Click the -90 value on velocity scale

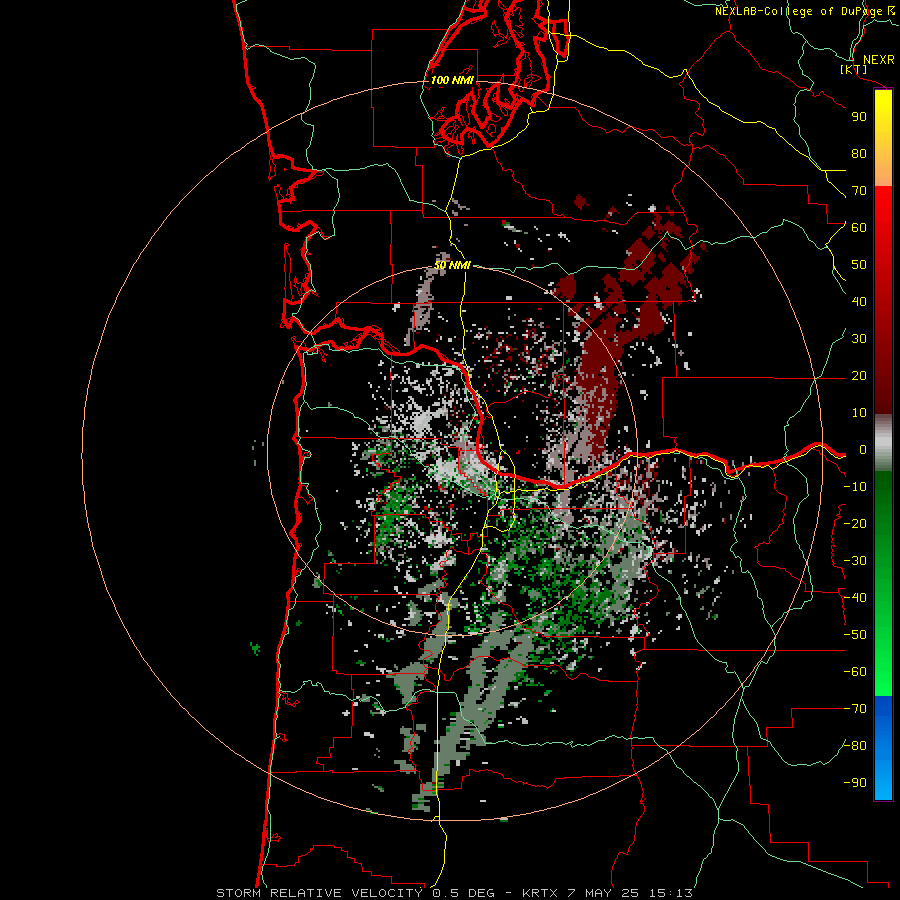tap(855, 783)
